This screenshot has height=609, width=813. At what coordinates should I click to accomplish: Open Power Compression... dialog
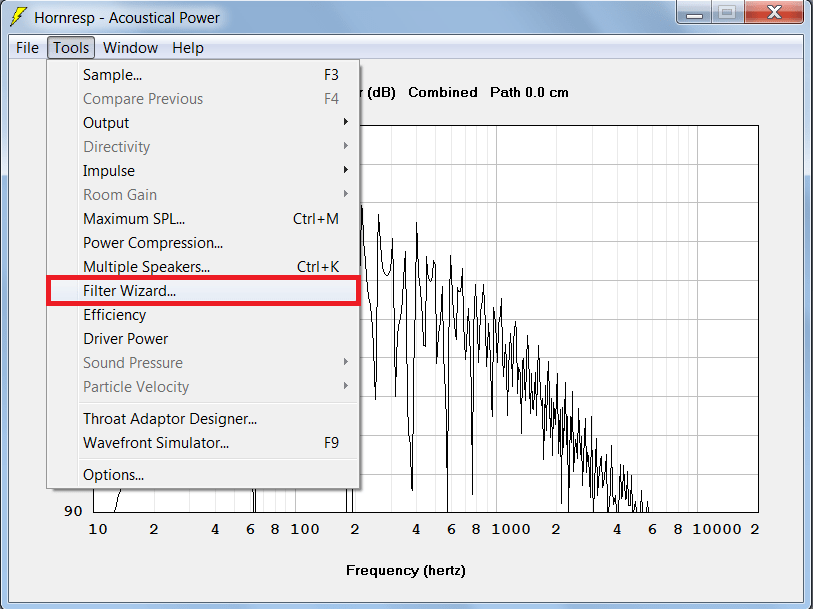click(203, 243)
